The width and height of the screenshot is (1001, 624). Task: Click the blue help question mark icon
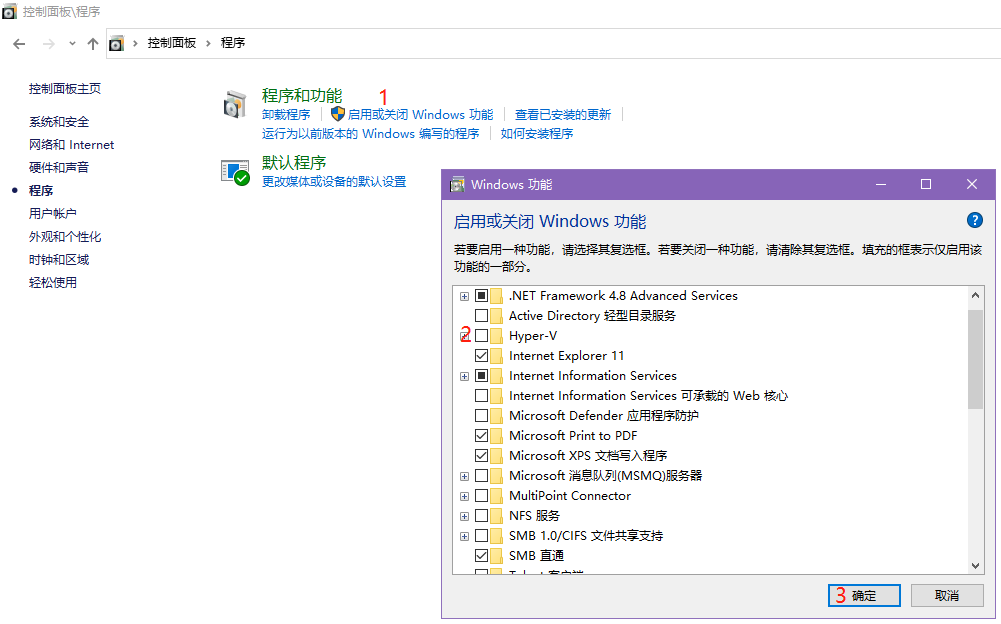click(x=975, y=221)
